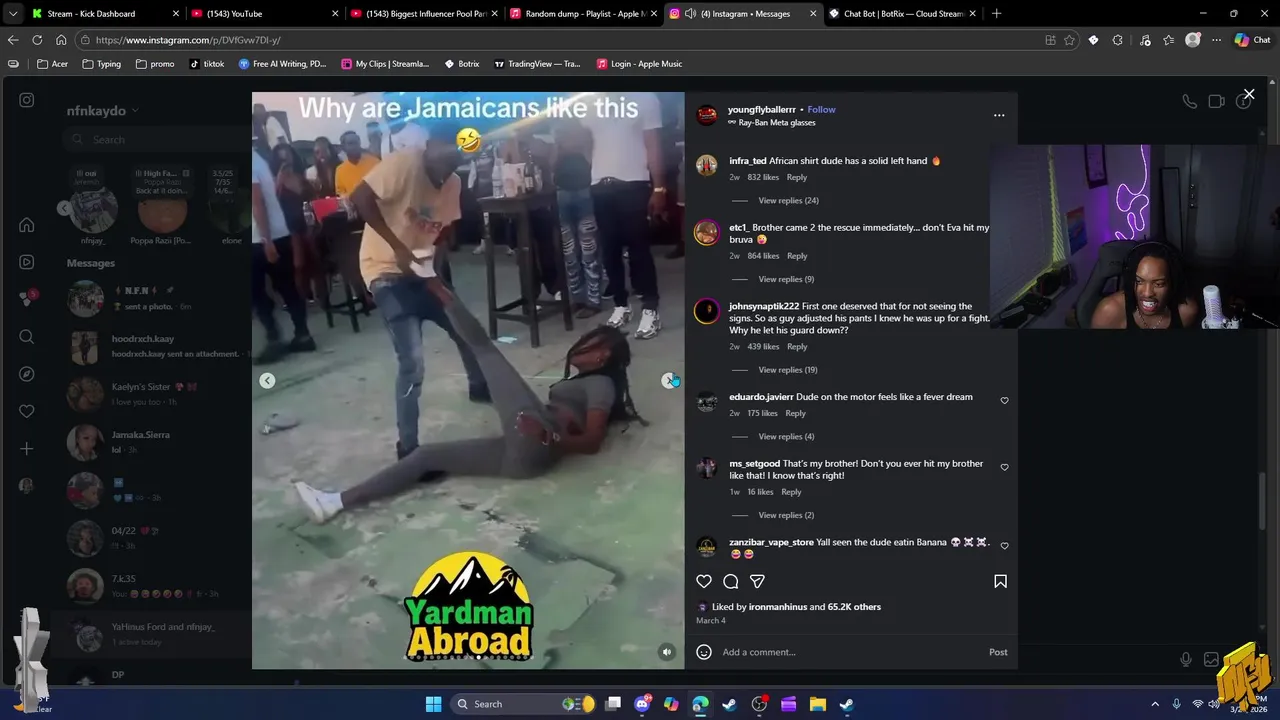This screenshot has width=1280, height=720.
Task: Open Jamaka.Sierra conversation
Action: coord(150,442)
